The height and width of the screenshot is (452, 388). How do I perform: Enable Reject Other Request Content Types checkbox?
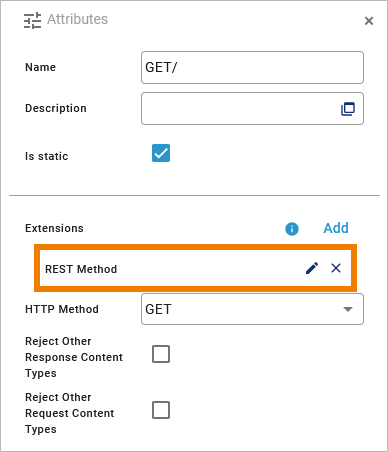161,410
